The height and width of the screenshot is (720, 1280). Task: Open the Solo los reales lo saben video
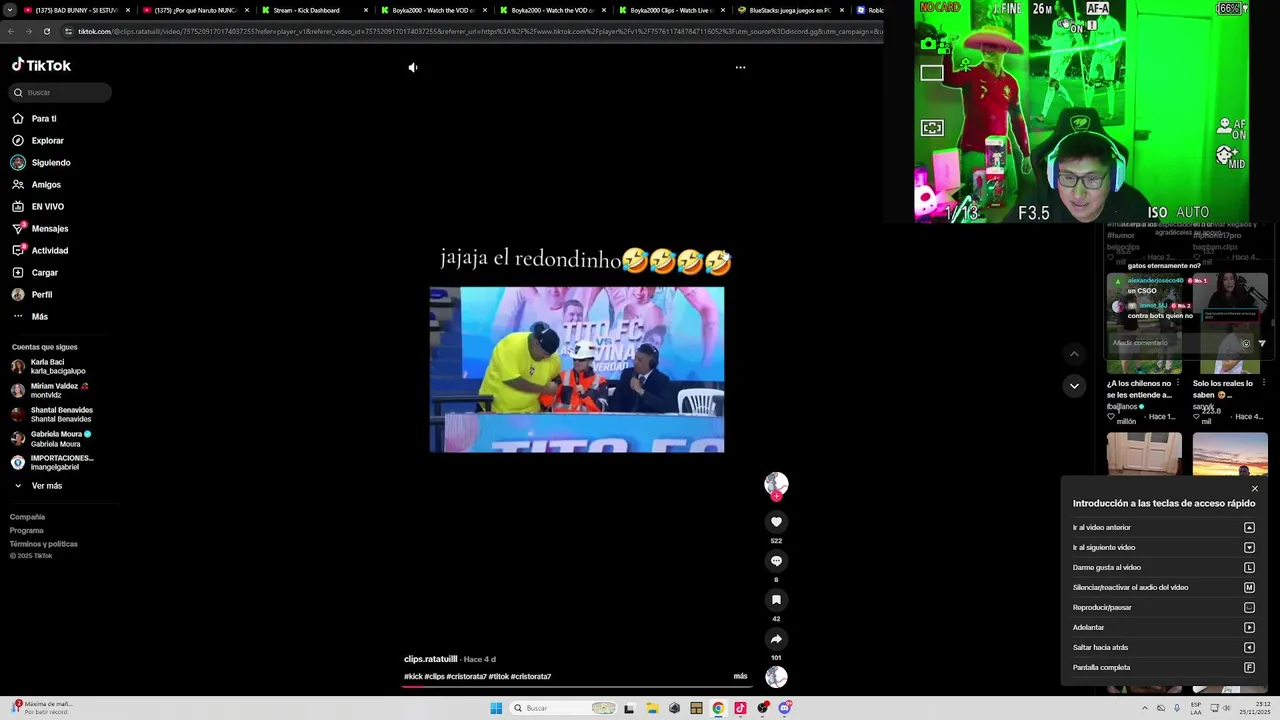pyautogui.click(x=1224, y=389)
